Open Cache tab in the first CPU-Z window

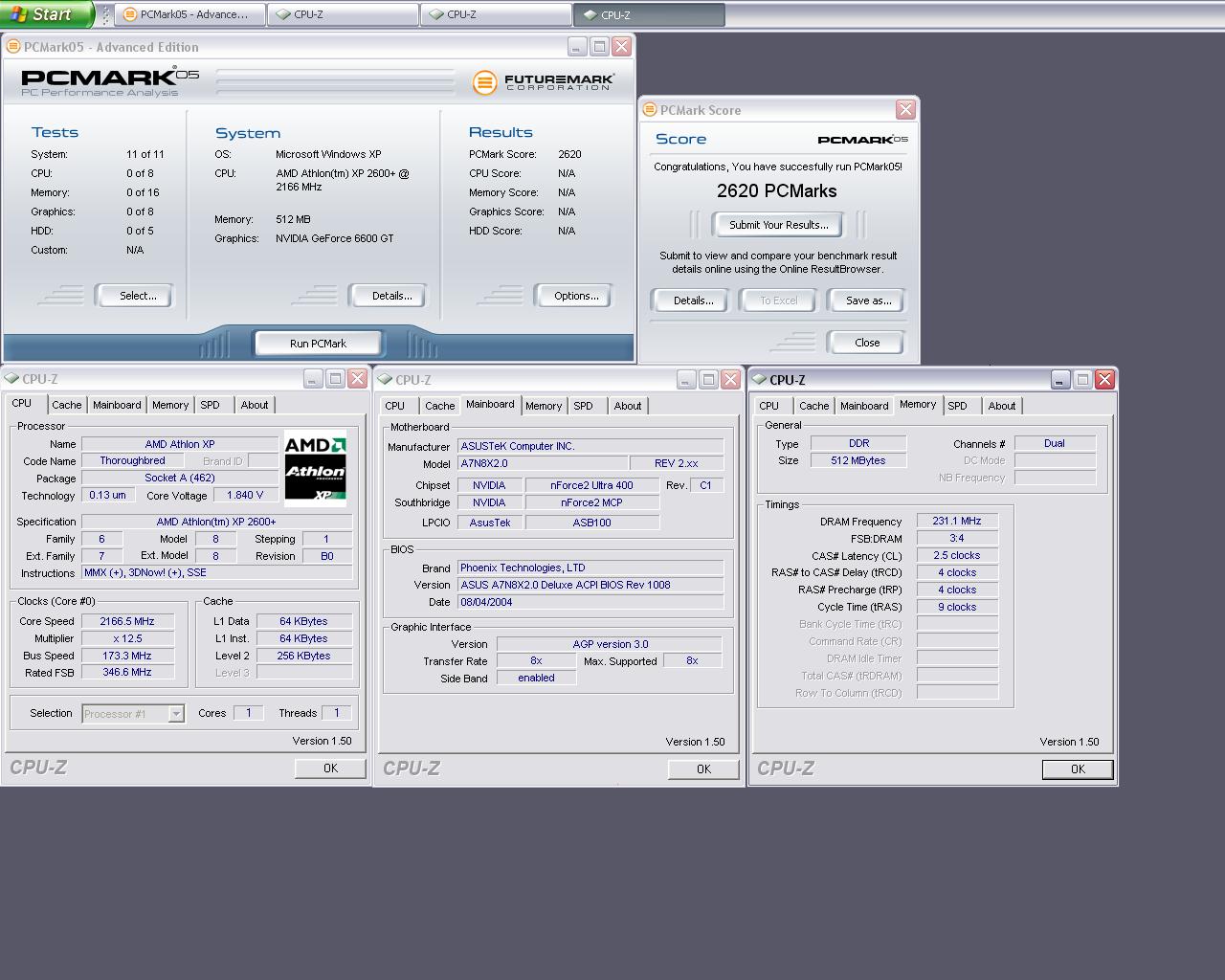(x=67, y=405)
